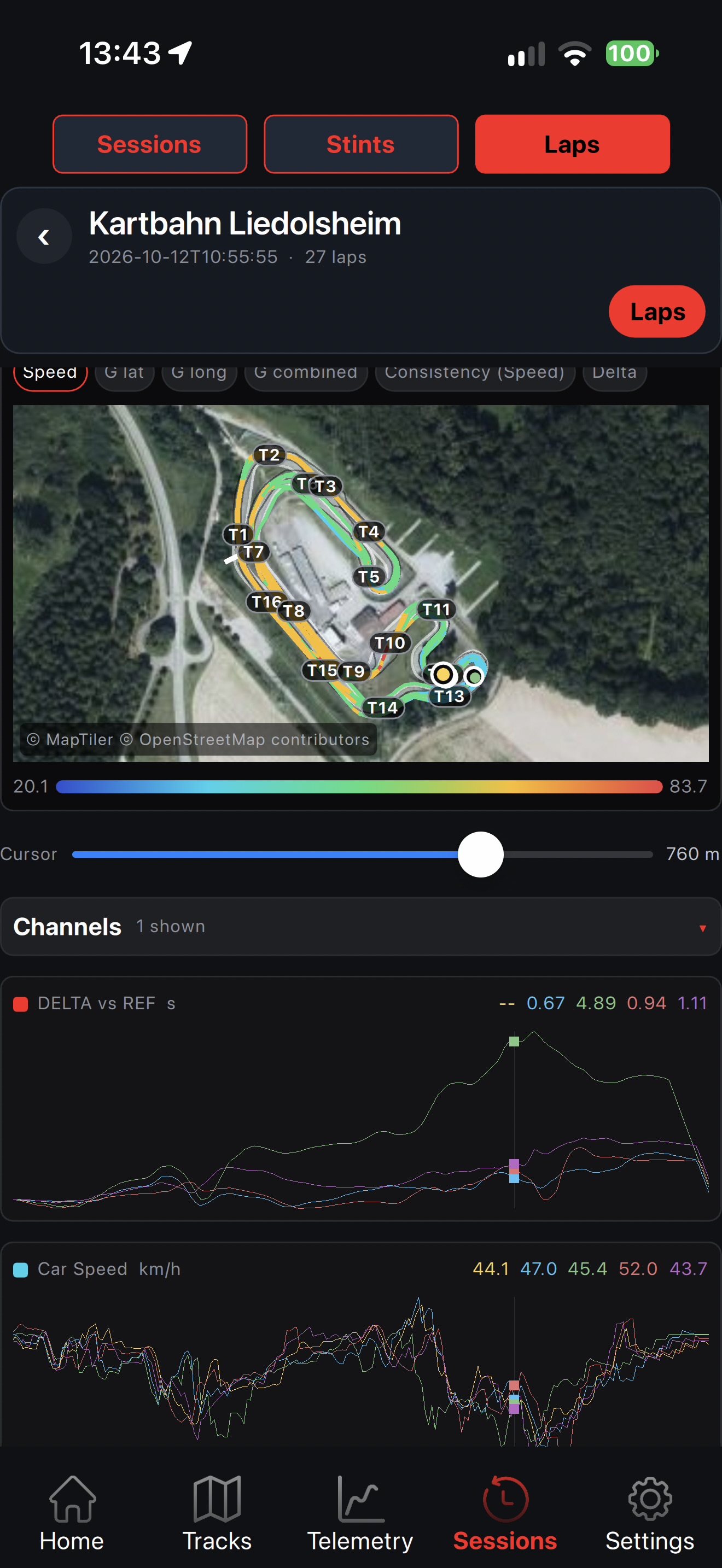Select the T11 corner marker on map

coord(436,609)
